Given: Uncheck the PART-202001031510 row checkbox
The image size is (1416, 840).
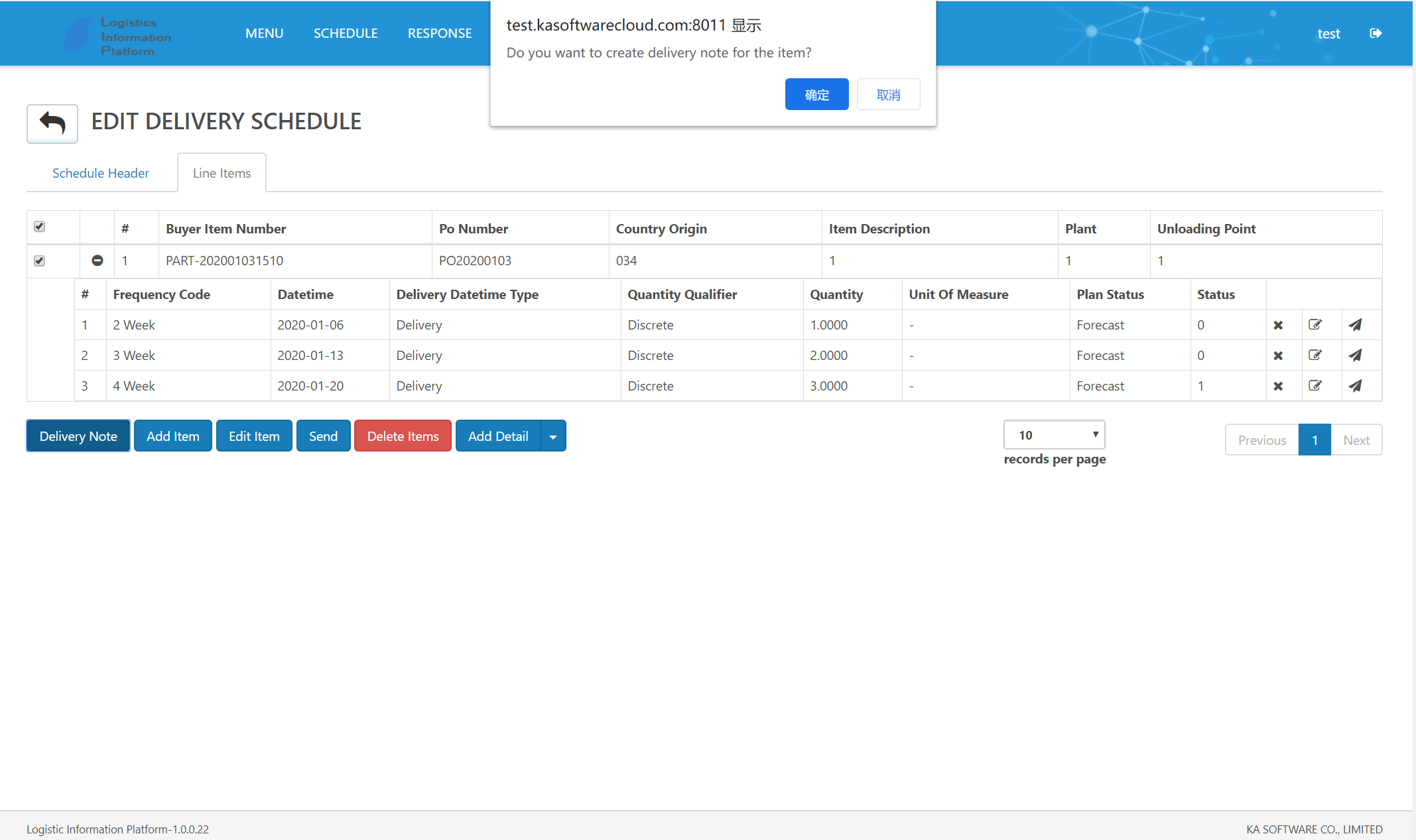Looking at the screenshot, I should [x=40, y=261].
